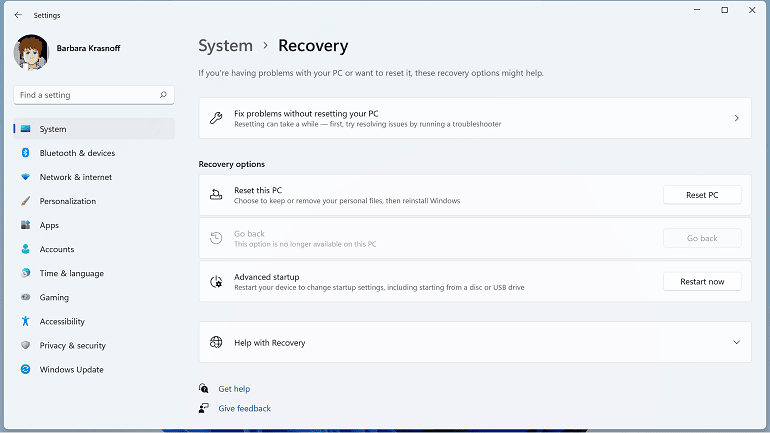Click Reset this PC title text
This screenshot has width=770, height=433.
click(258, 190)
